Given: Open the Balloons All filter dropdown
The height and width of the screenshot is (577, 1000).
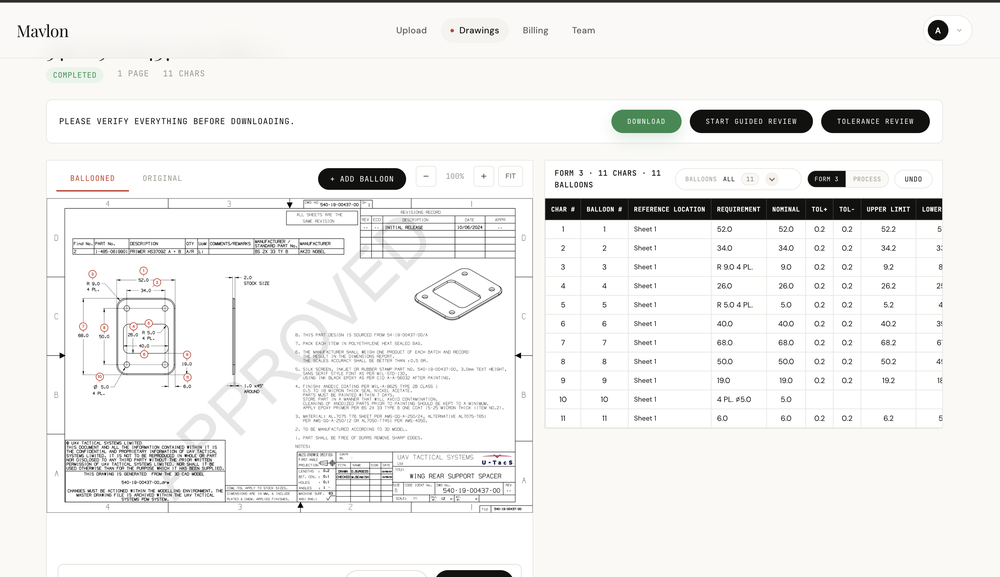Looking at the screenshot, I should tap(738, 179).
